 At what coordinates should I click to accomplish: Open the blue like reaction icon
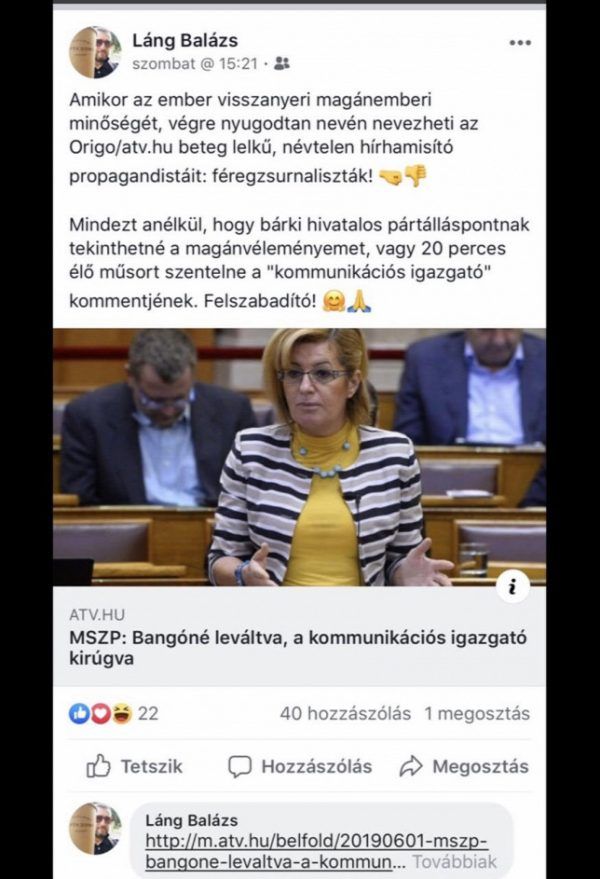(x=79, y=713)
